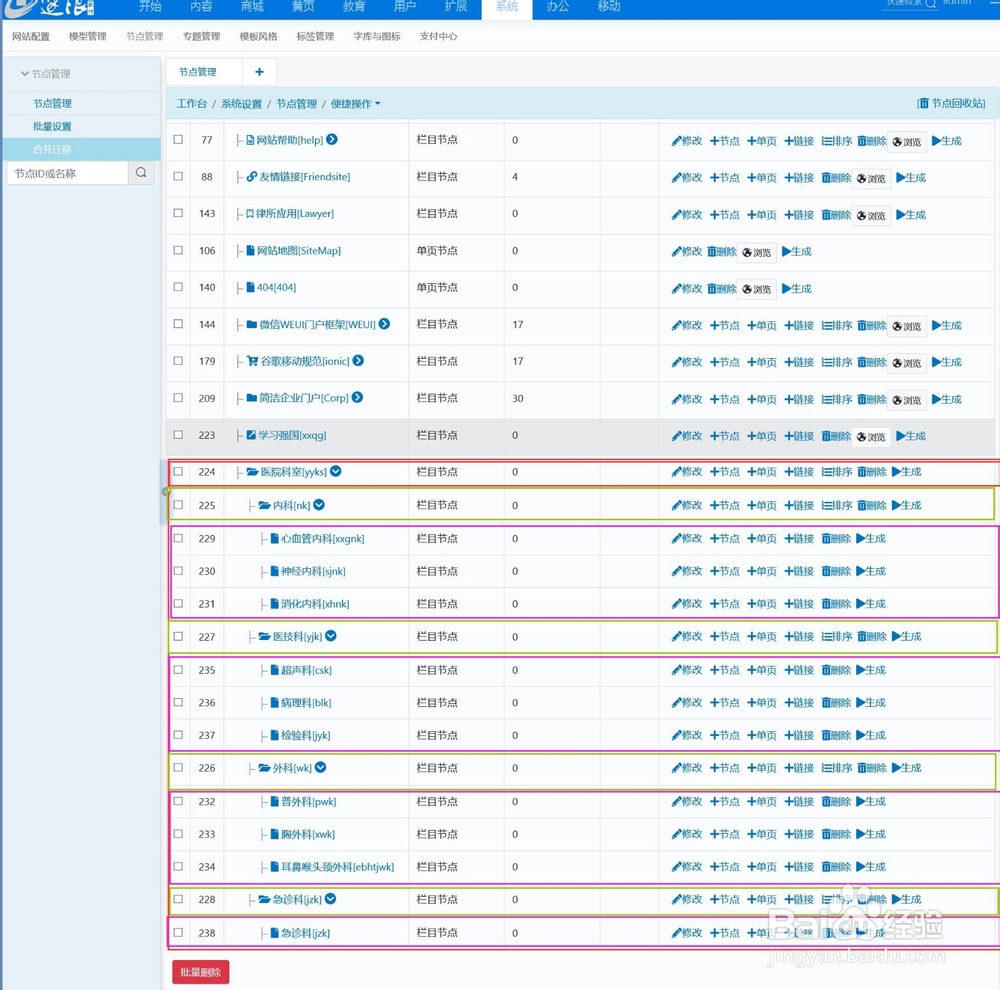Open the 内容 top menu
Viewport: 1000px width, 990px height.
point(201,6)
